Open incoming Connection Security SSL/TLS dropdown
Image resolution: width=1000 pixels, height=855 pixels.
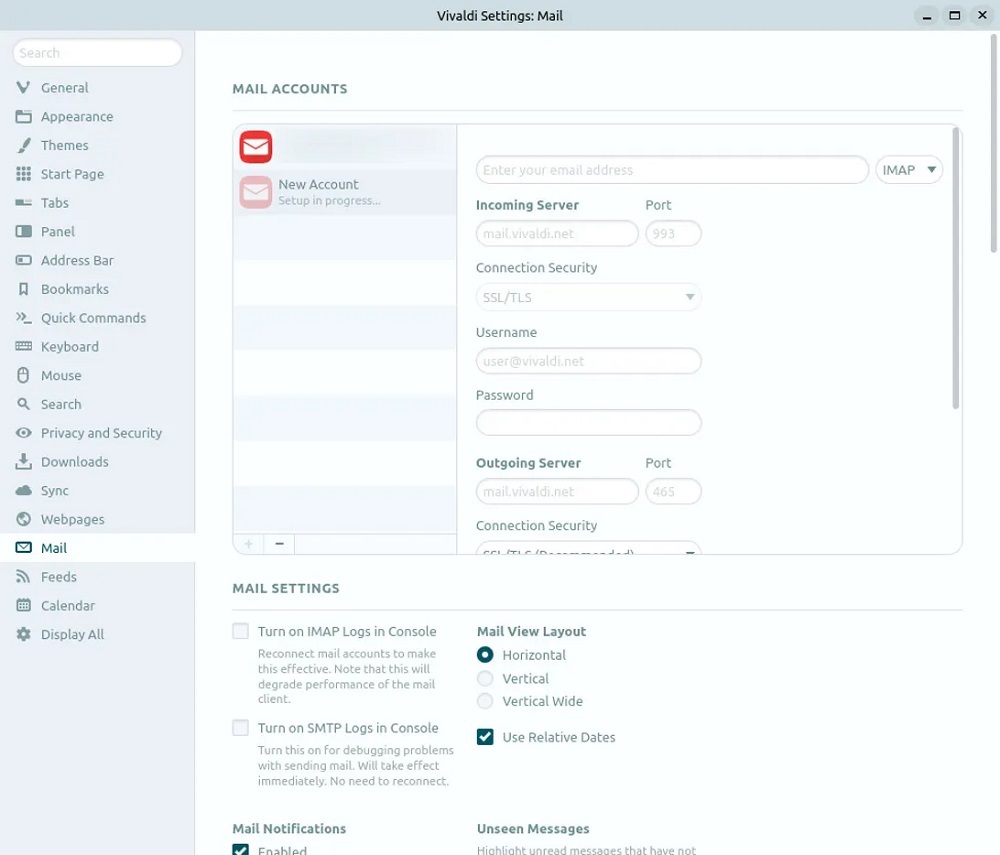pyautogui.click(x=588, y=297)
